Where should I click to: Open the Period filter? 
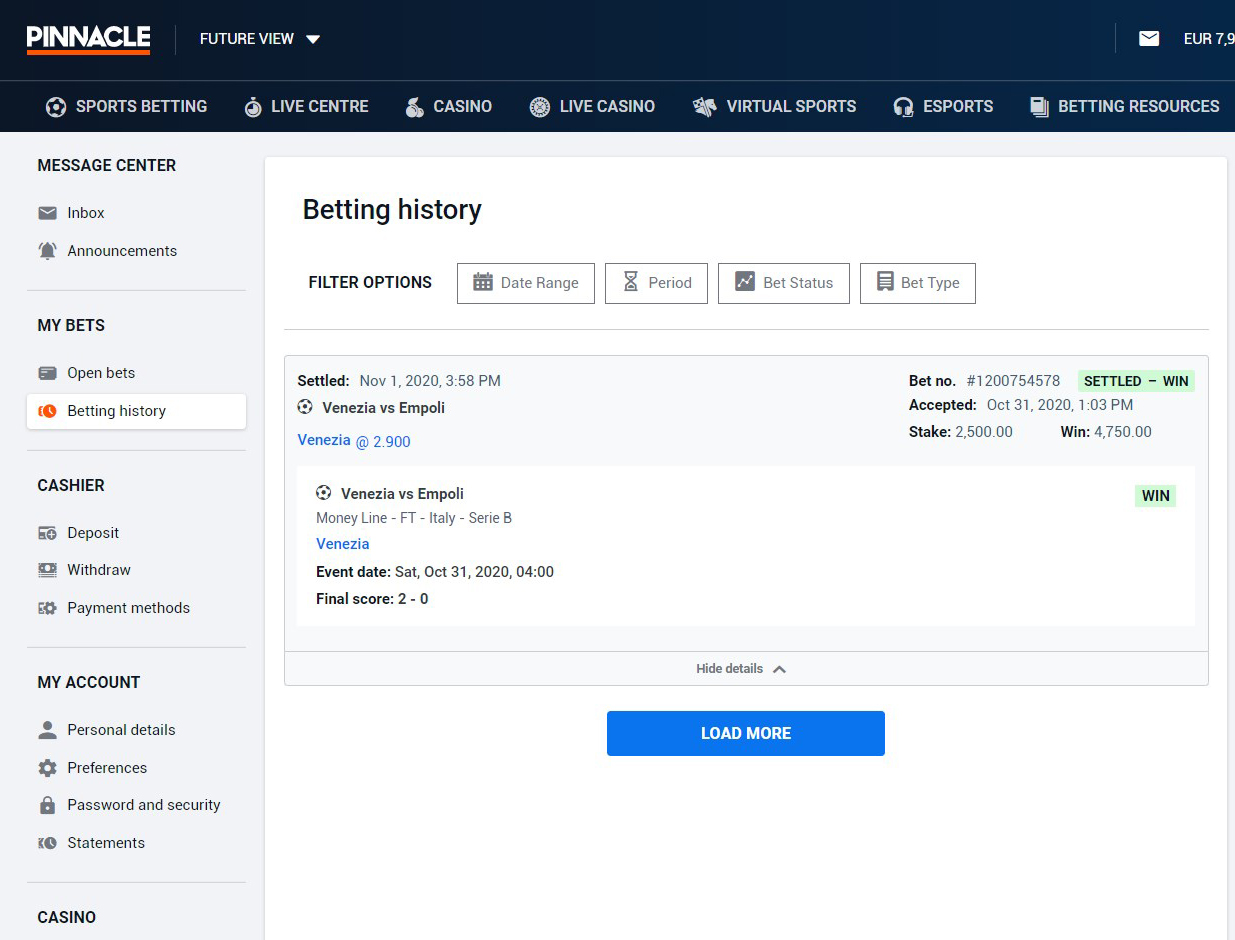[657, 283]
